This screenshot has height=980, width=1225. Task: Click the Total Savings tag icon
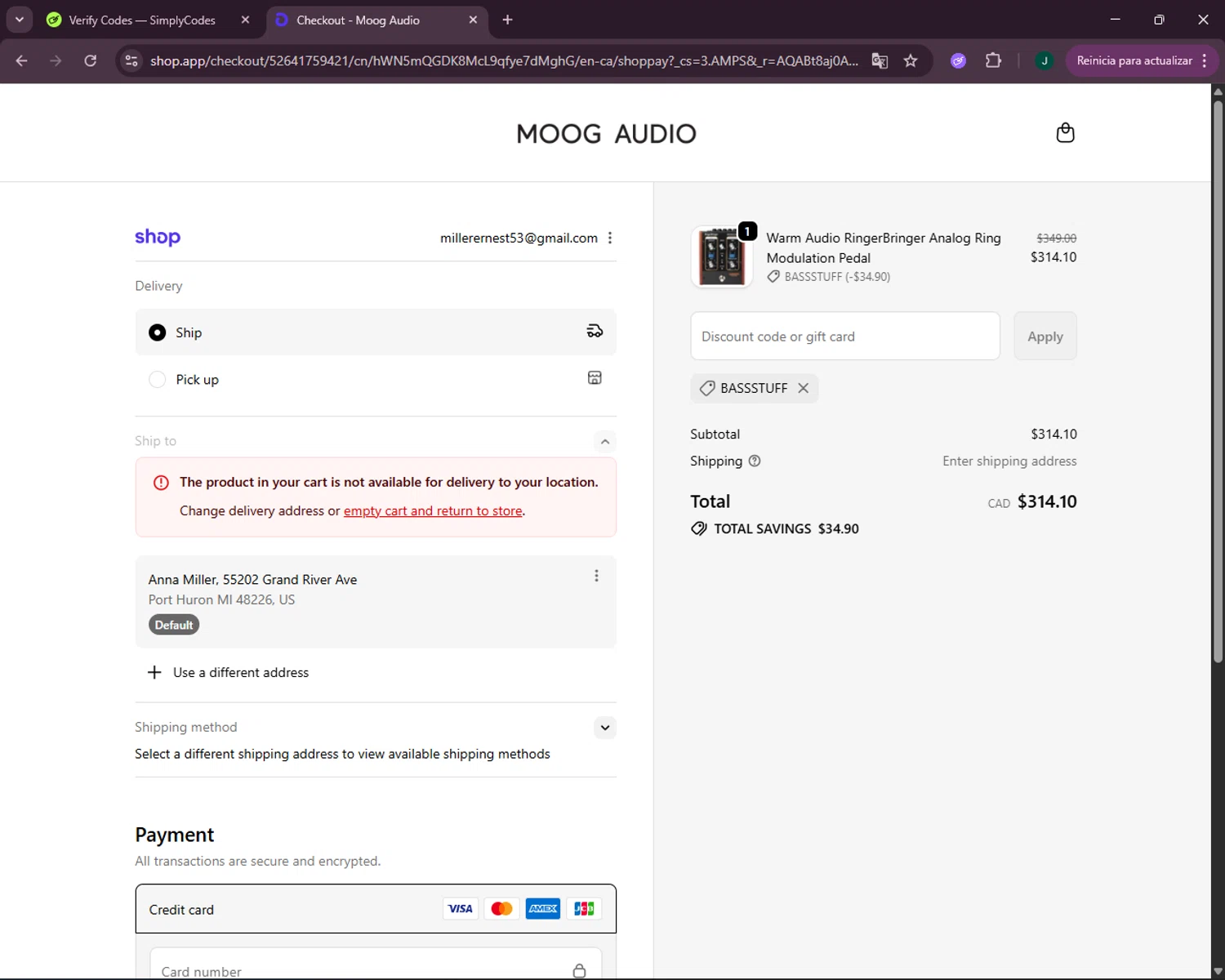click(x=699, y=528)
